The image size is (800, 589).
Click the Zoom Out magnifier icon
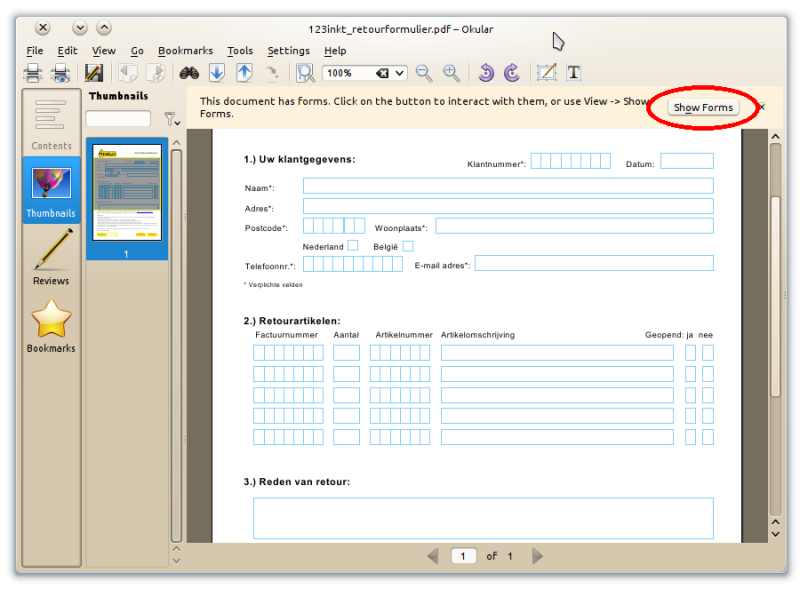pos(424,73)
